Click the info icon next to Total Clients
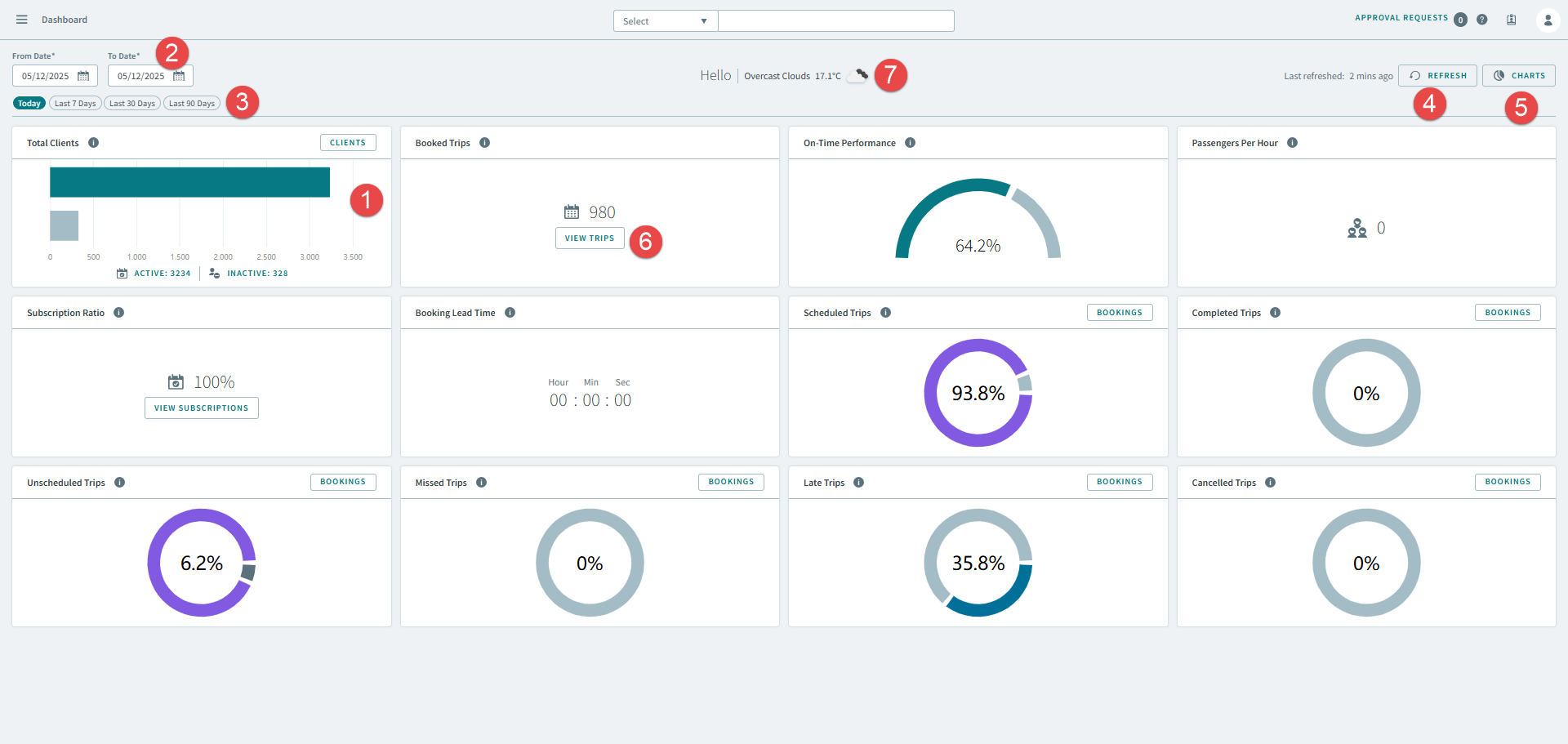This screenshot has height=744, width=1568. coord(93,142)
